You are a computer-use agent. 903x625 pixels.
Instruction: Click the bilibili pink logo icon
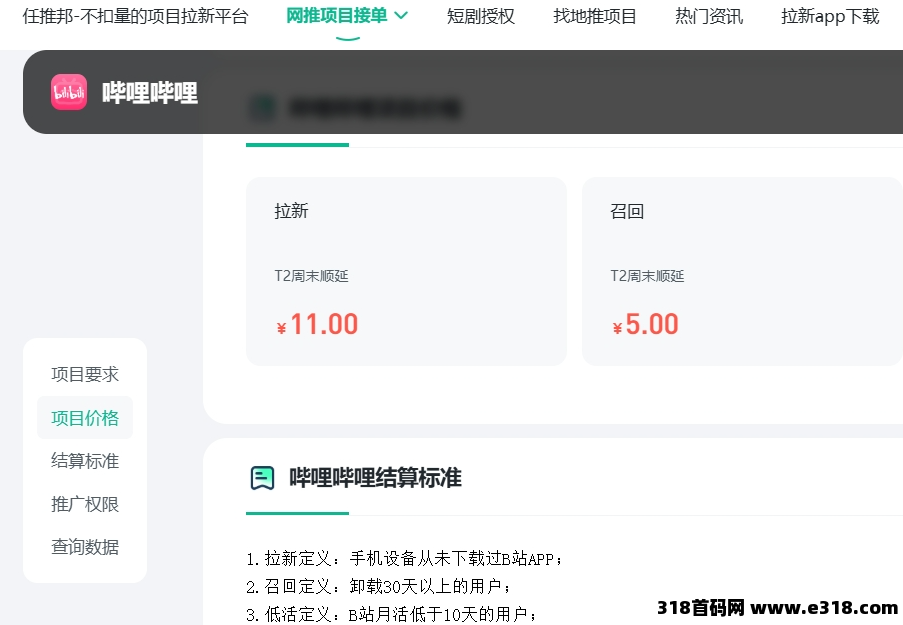point(69,92)
